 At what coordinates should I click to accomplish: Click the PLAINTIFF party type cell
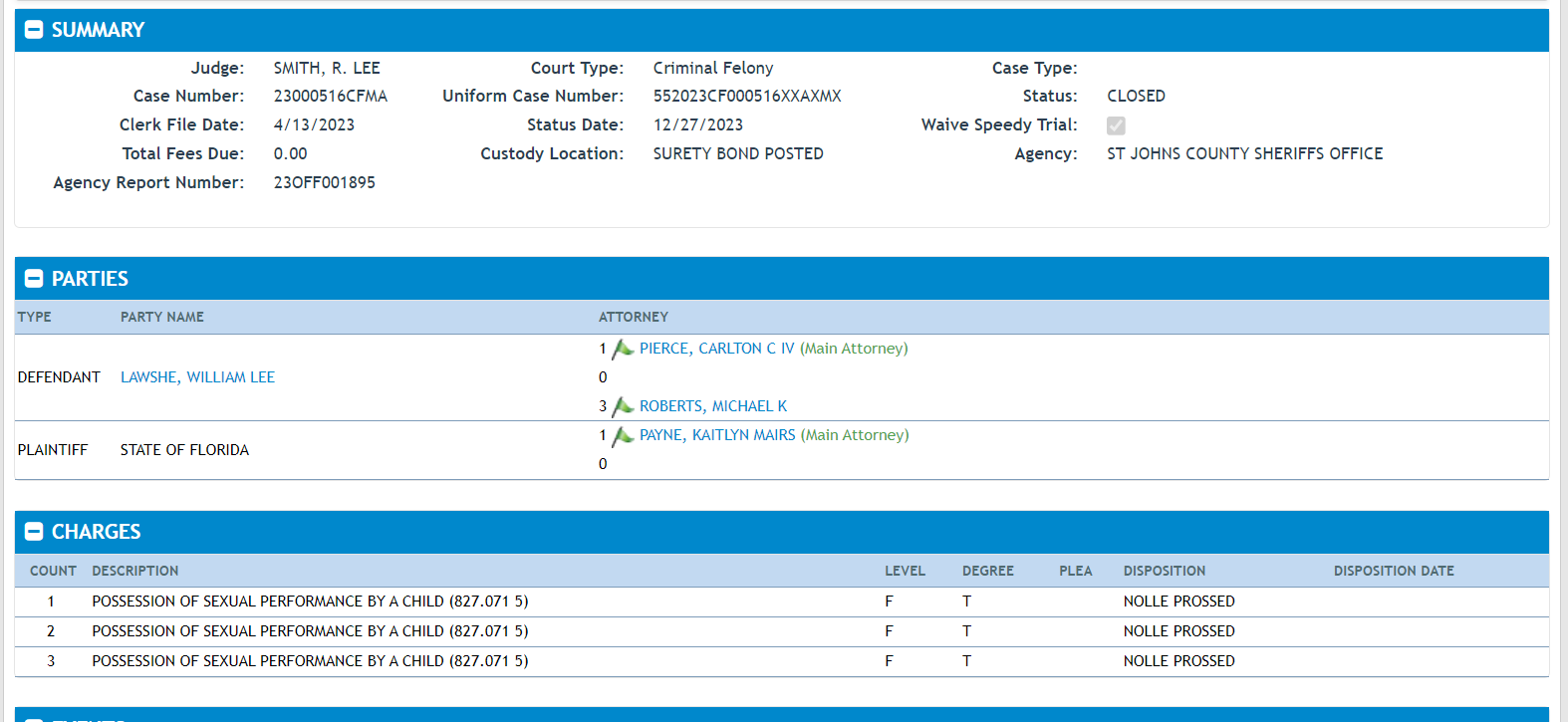tap(53, 450)
